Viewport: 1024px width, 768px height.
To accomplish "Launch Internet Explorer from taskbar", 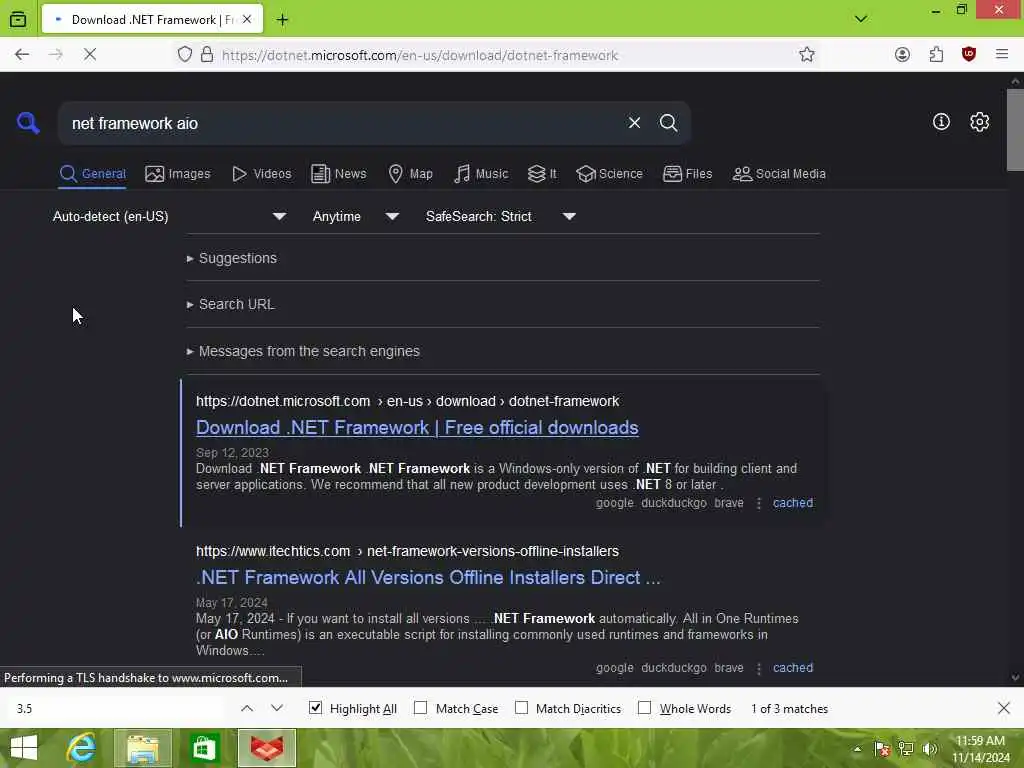I will tap(82, 748).
